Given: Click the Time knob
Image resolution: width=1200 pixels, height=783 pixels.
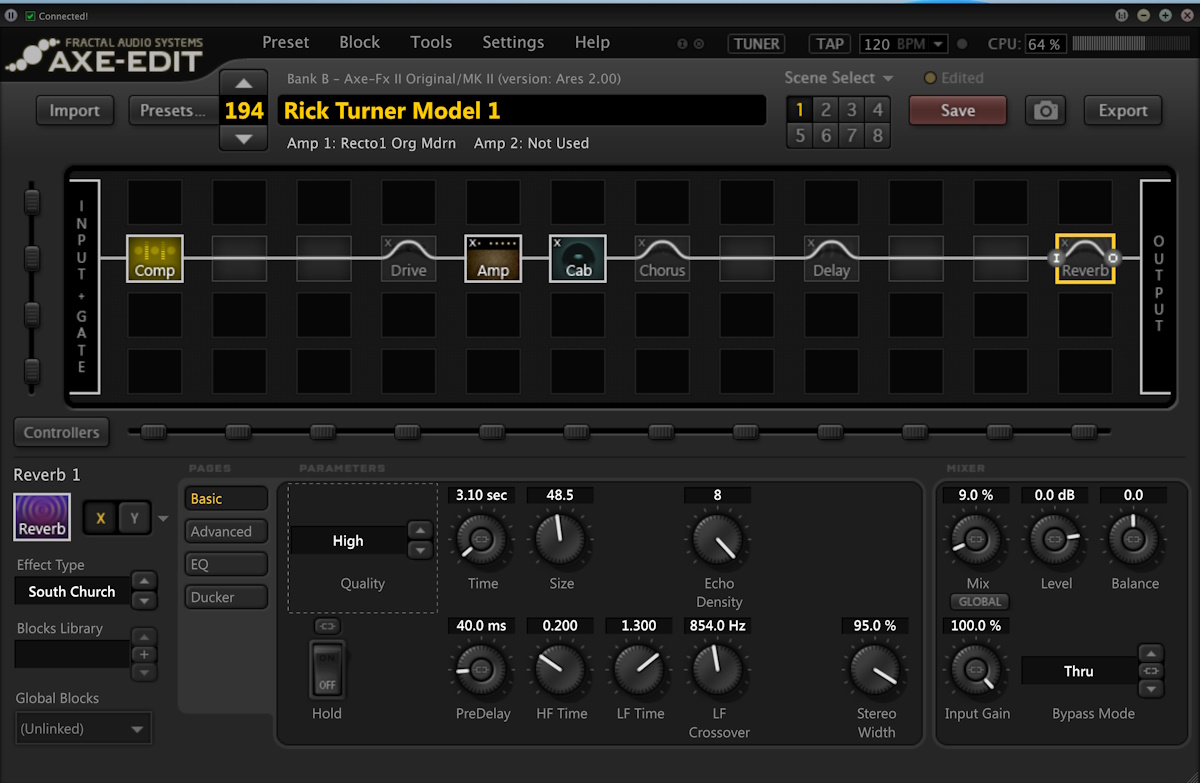Looking at the screenshot, I should [x=481, y=538].
